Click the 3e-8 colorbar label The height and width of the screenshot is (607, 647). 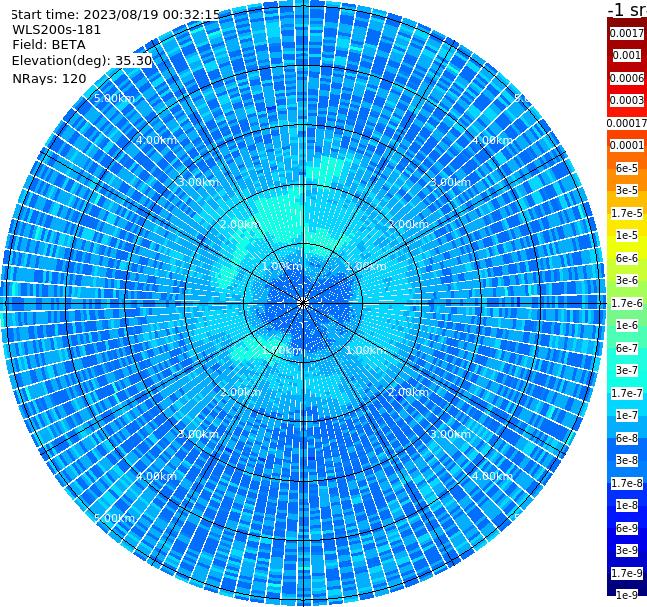pos(627,460)
